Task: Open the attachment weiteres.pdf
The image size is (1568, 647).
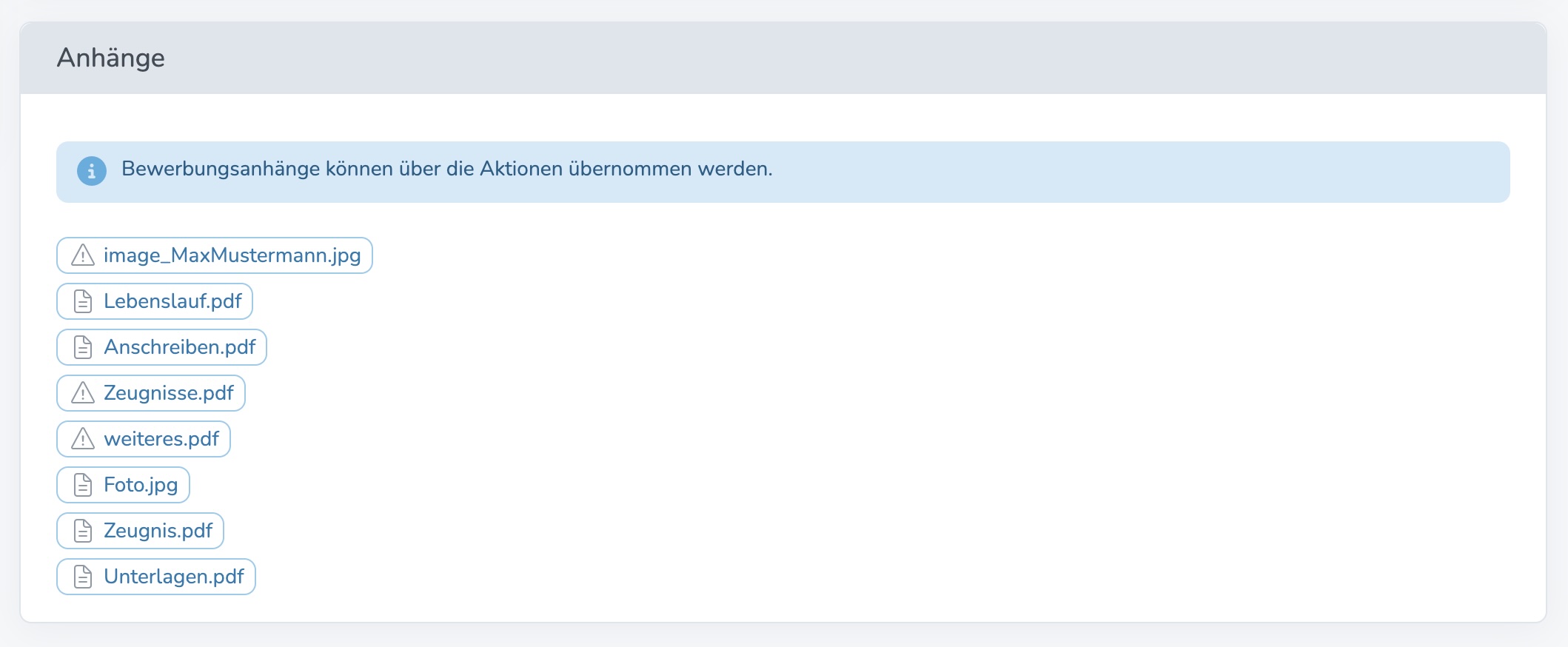Action: click(x=161, y=439)
